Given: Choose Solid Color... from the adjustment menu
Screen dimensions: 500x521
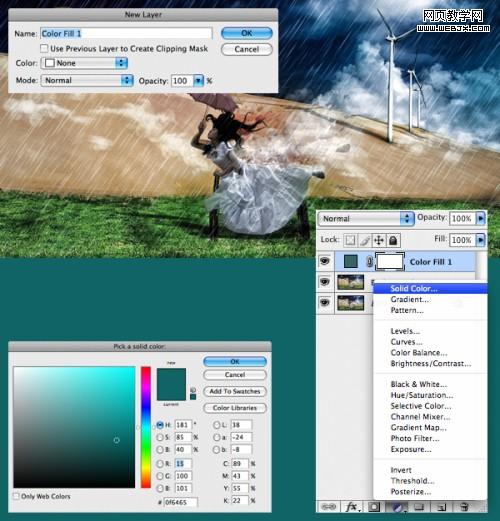Looking at the screenshot, I should coord(430,289).
